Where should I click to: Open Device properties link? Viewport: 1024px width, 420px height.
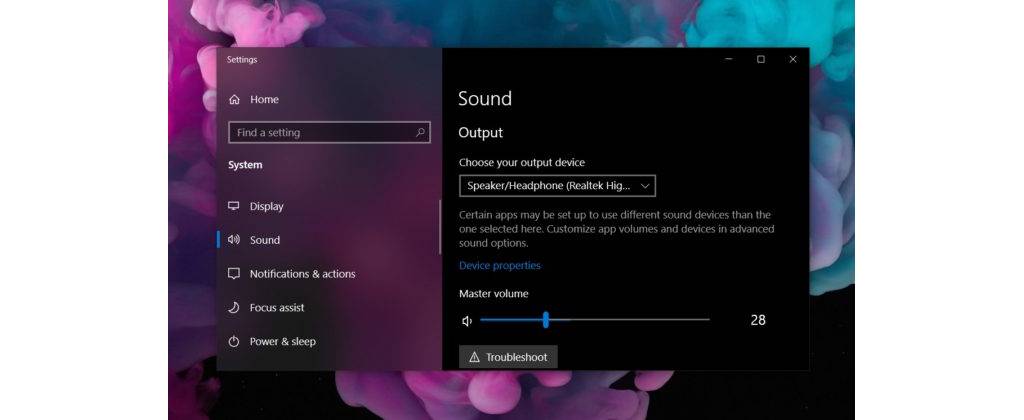pyautogui.click(x=500, y=265)
